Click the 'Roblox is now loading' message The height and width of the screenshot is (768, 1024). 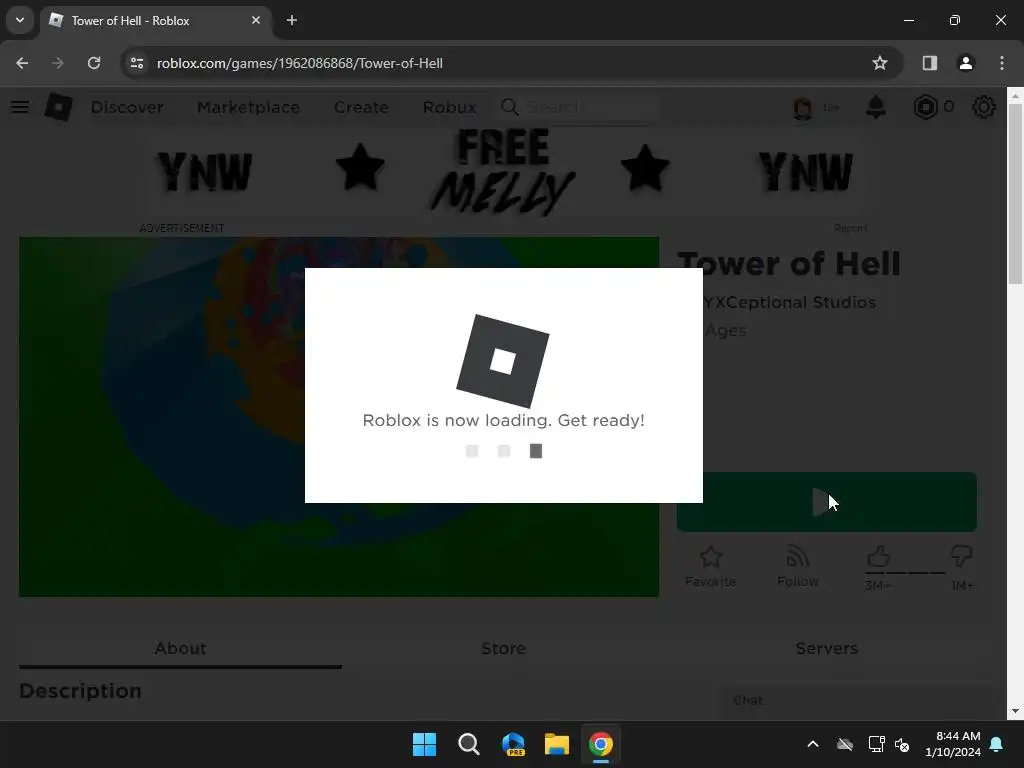click(504, 420)
